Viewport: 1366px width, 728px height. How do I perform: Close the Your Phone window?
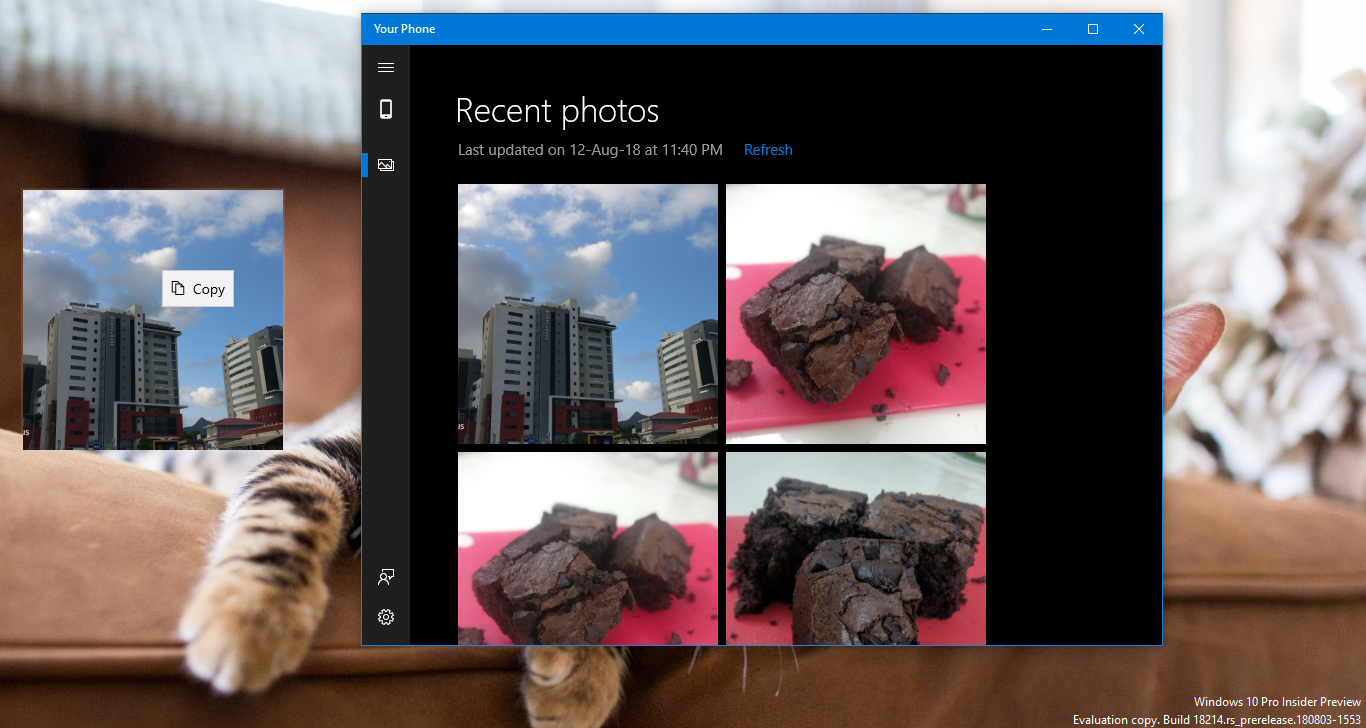coord(1139,29)
